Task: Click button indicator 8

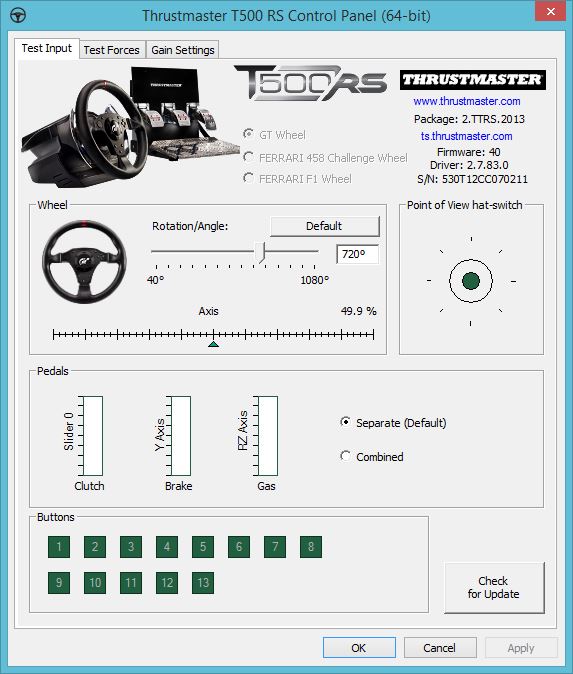Action: click(x=311, y=547)
